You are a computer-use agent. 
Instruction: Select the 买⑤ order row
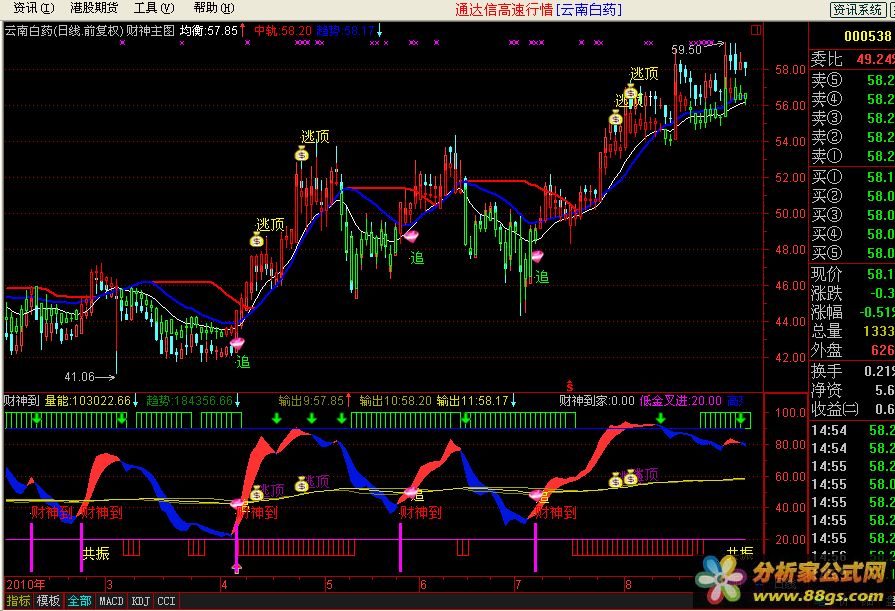(x=852, y=252)
